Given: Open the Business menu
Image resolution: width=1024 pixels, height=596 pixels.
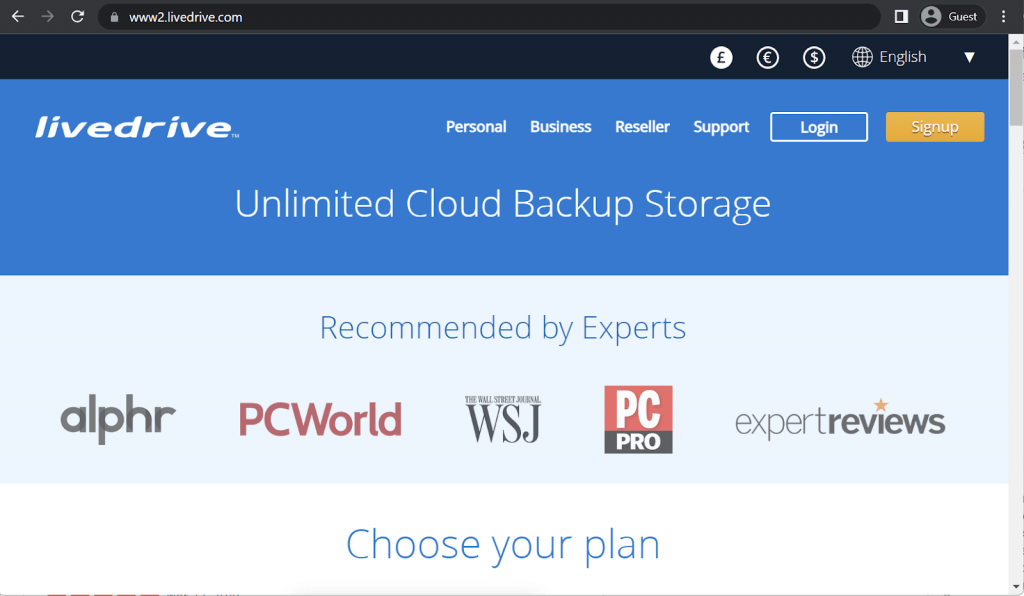Looking at the screenshot, I should click(560, 126).
